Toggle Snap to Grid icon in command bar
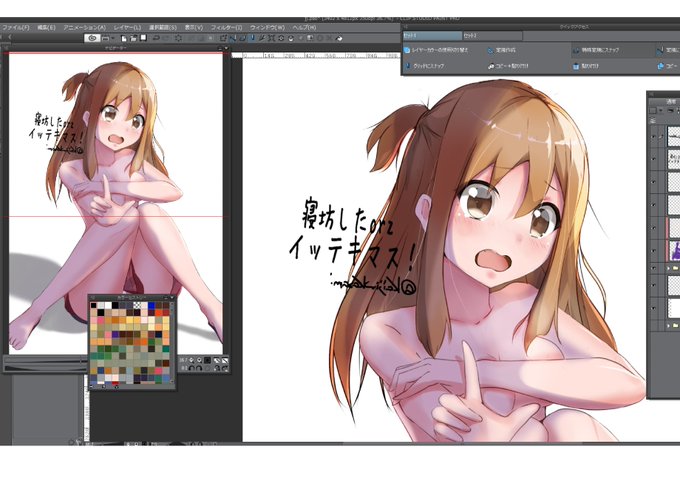 click(252, 38)
